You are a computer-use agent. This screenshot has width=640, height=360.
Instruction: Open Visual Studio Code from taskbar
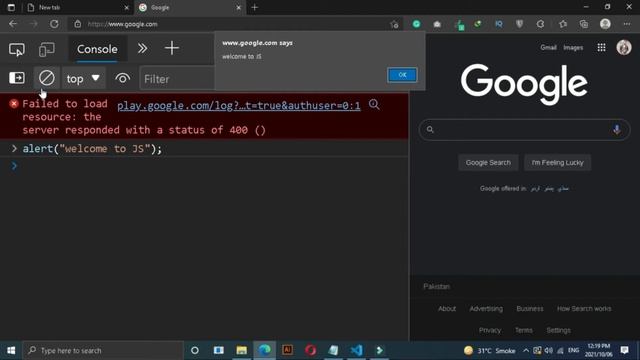(356, 350)
